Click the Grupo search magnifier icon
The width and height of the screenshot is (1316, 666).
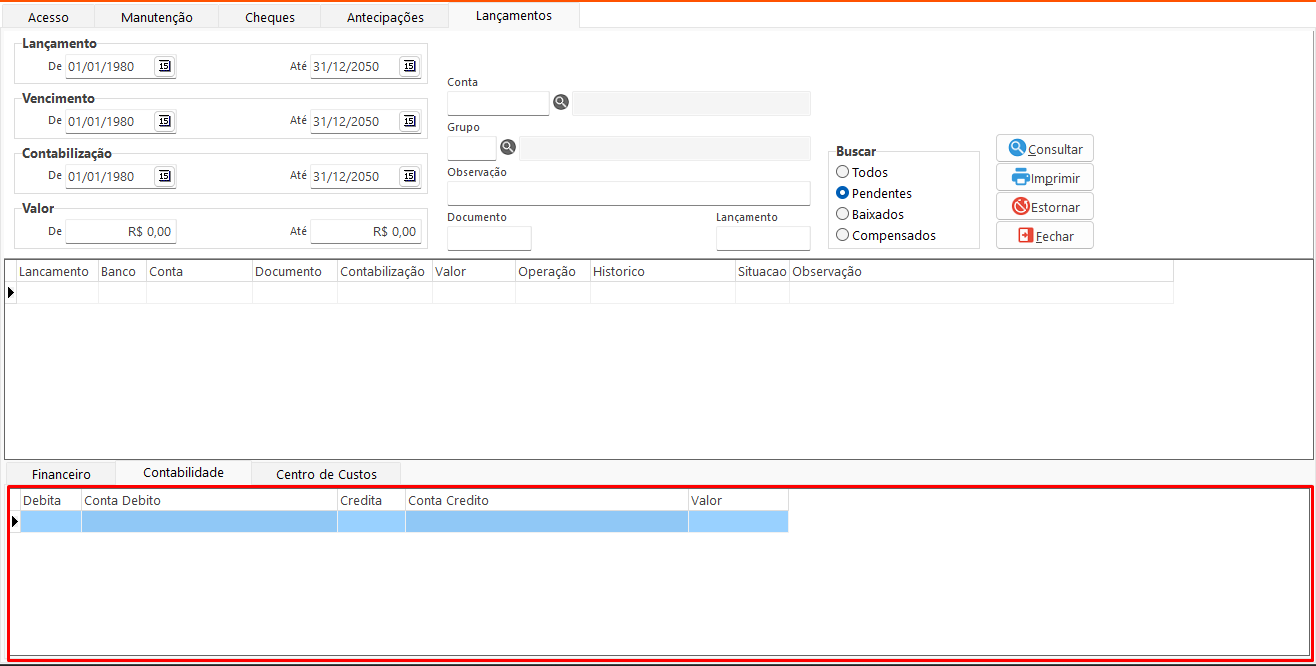click(x=508, y=147)
